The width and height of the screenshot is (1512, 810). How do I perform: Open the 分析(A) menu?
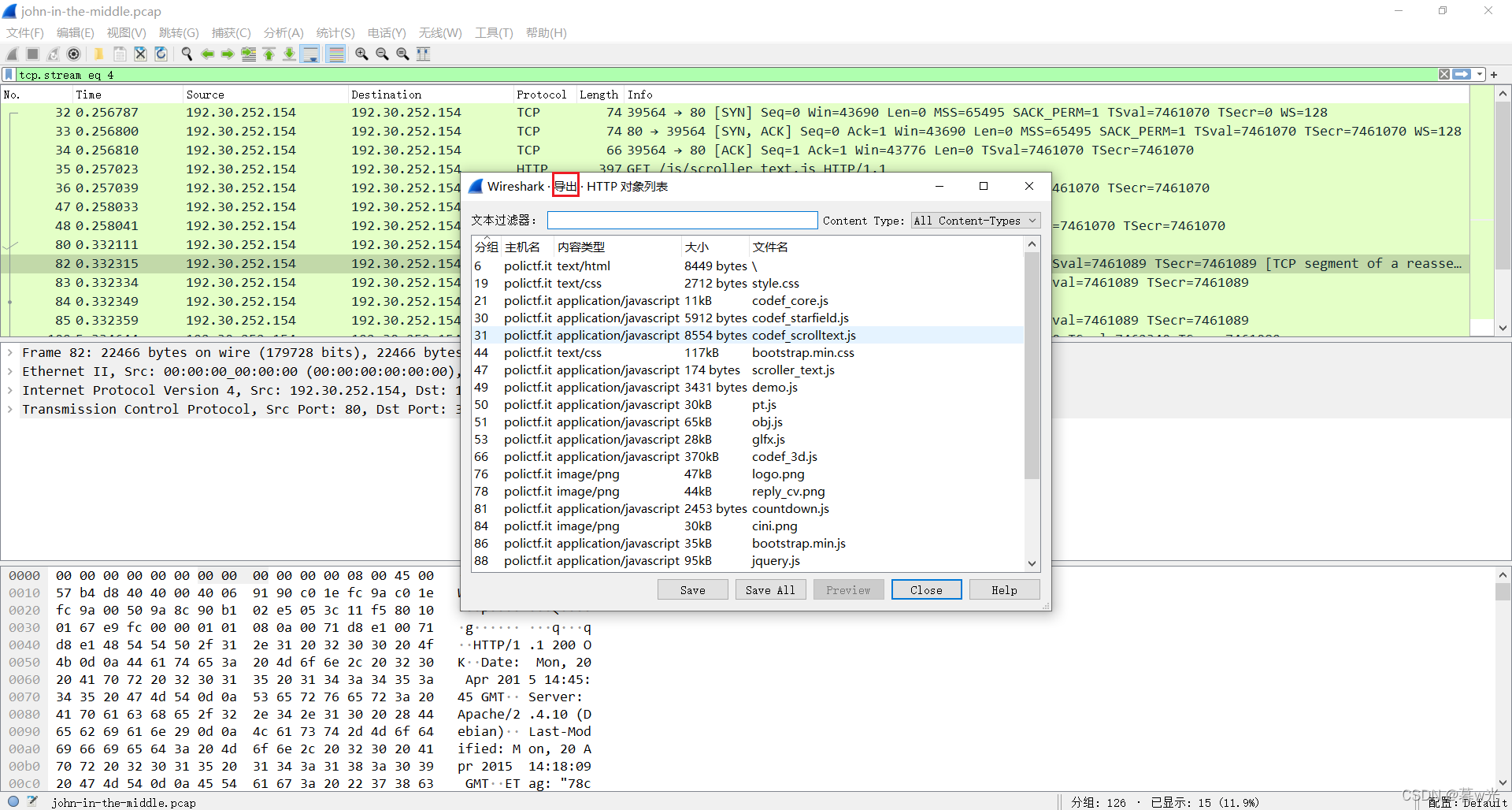(x=283, y=32)
